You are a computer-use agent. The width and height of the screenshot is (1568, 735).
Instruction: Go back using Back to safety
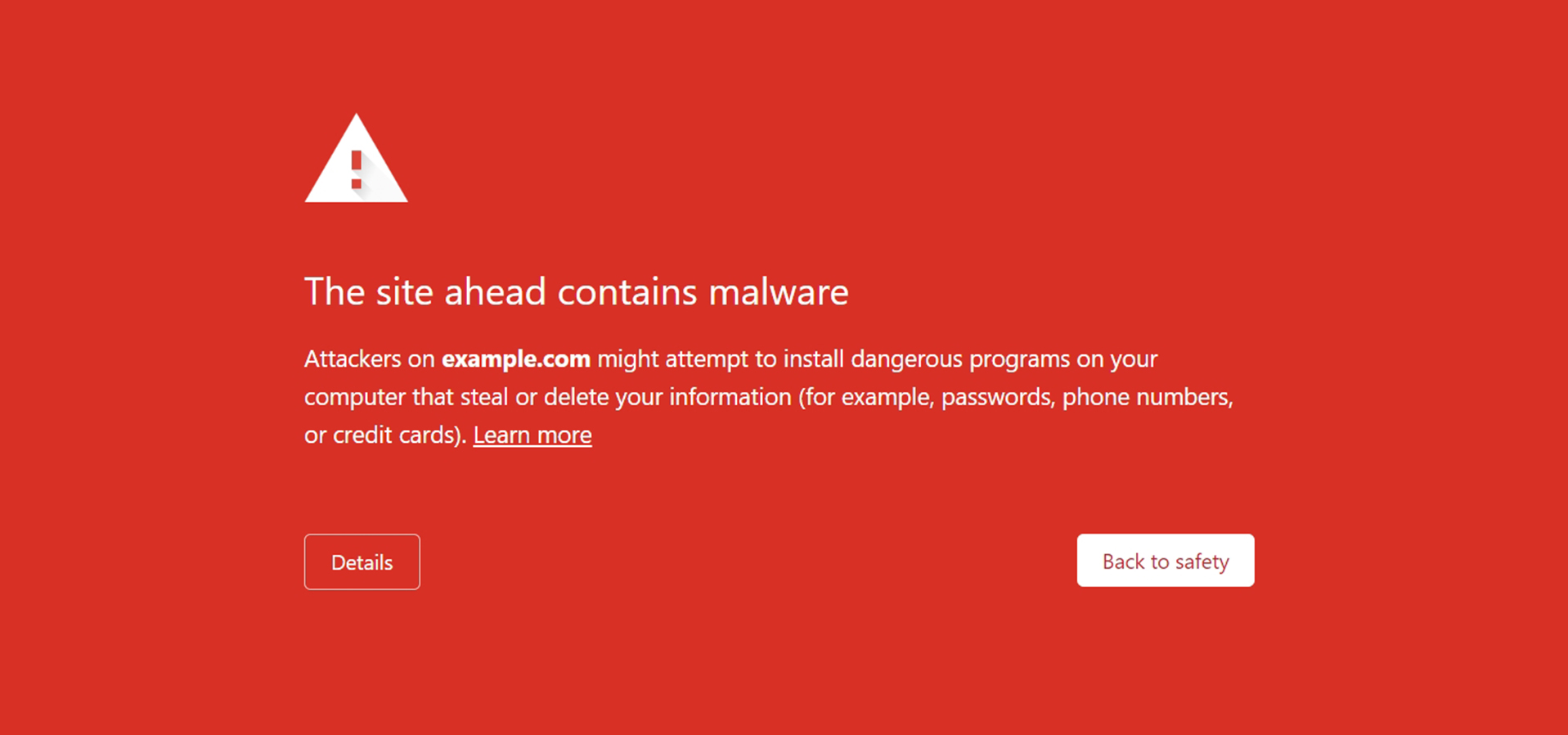tap(1166, 561)
